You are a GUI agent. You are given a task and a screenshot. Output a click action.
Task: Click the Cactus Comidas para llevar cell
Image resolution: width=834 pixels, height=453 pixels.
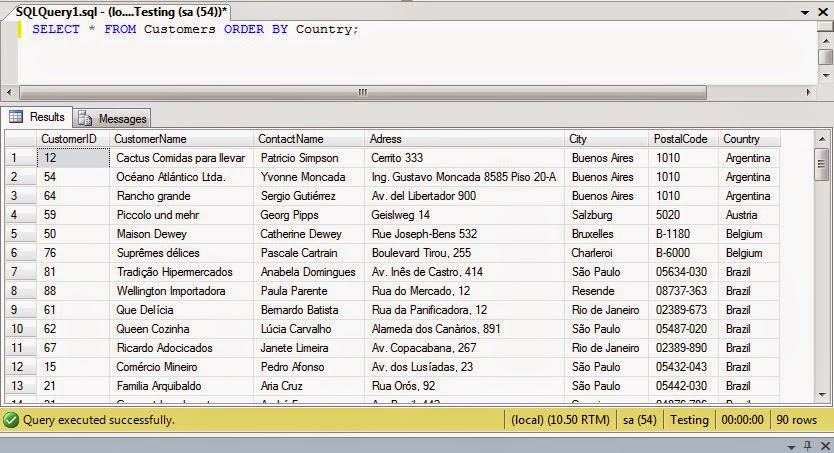(181, 158)
